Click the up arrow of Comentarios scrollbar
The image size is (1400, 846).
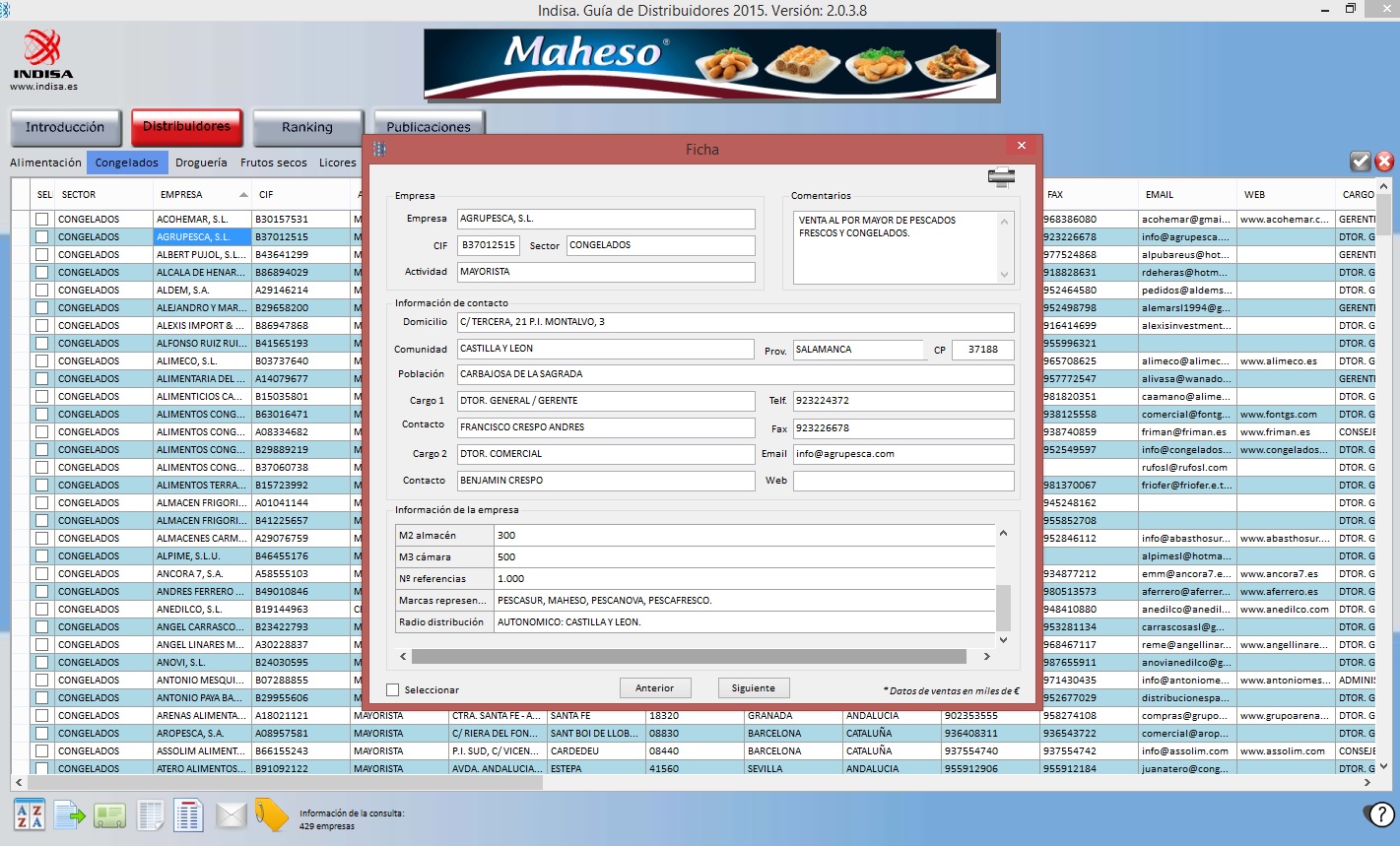(1004, 221)
